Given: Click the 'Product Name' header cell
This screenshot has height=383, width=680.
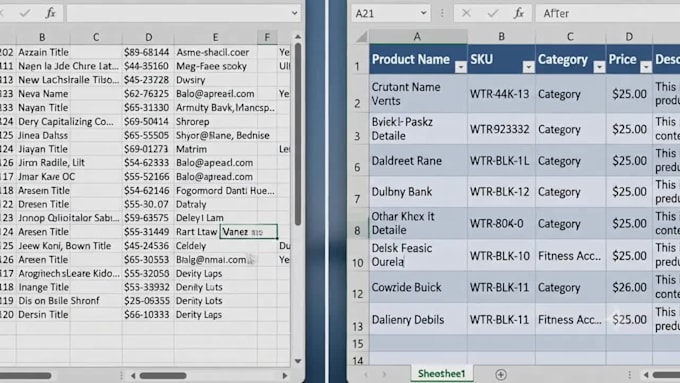Looking at the screenshot, I should pos(418,59).
